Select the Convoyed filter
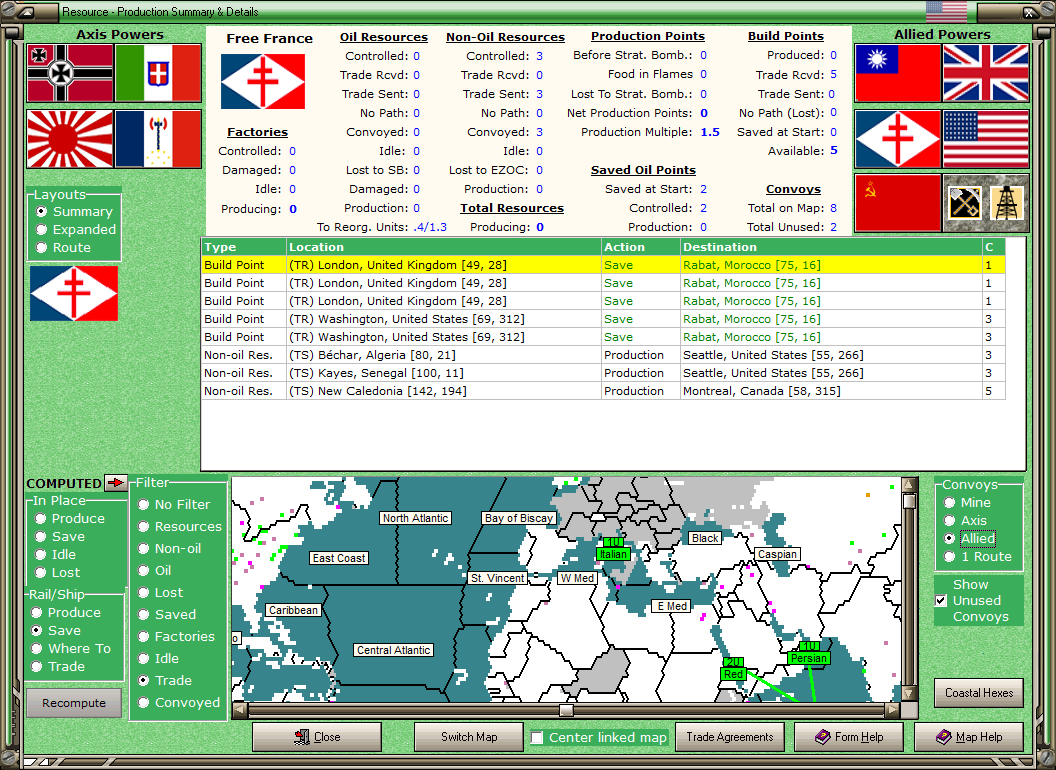Image resolution: width=1056 pixels, height=770 pixels. click(179, 703)
